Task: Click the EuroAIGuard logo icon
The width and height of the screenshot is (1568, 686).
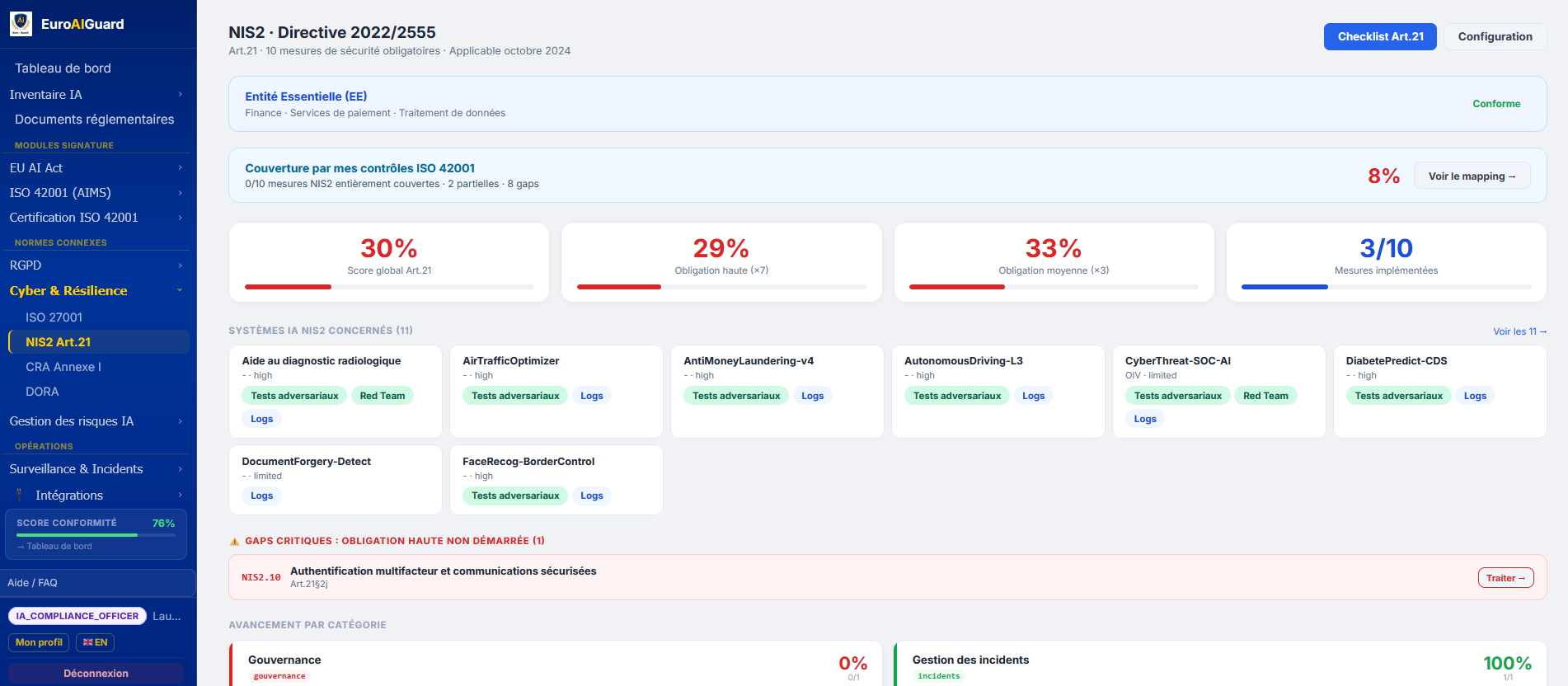Action: tap(21, 24)
